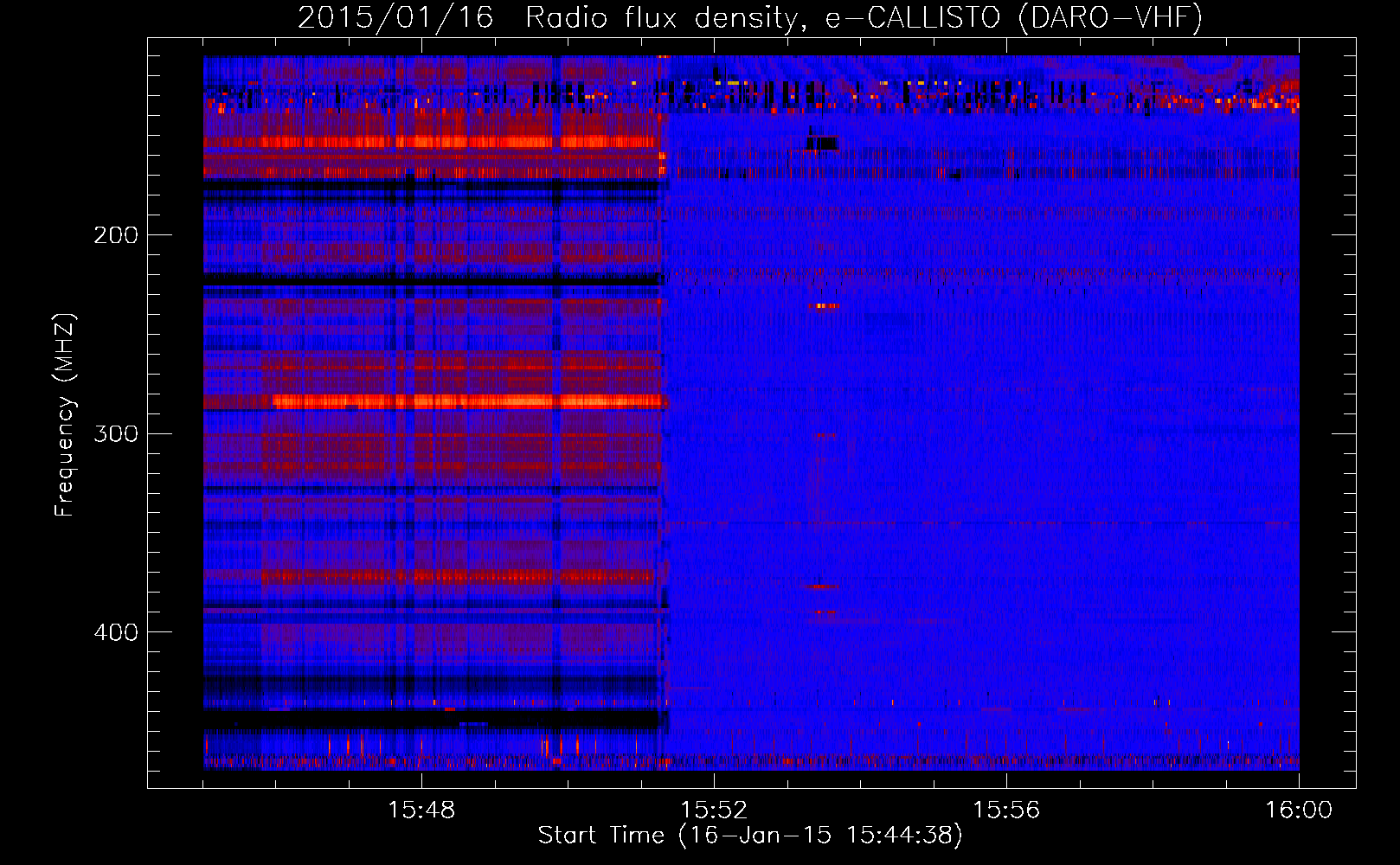Click the bright orange emission band near 285 MHz
Image resolution: width=1400 pixels, height=865 pixels.
click(470, 401)
